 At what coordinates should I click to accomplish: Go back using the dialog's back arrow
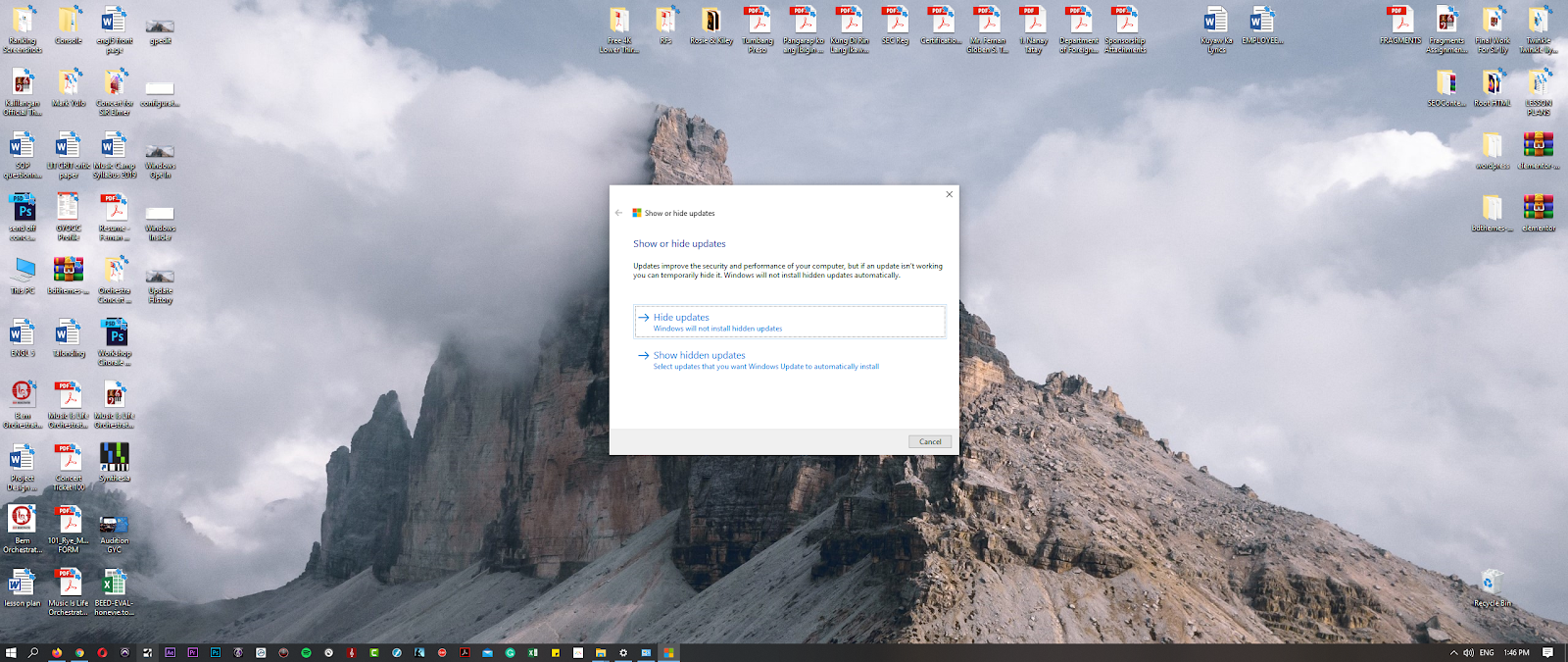point(618,213)
